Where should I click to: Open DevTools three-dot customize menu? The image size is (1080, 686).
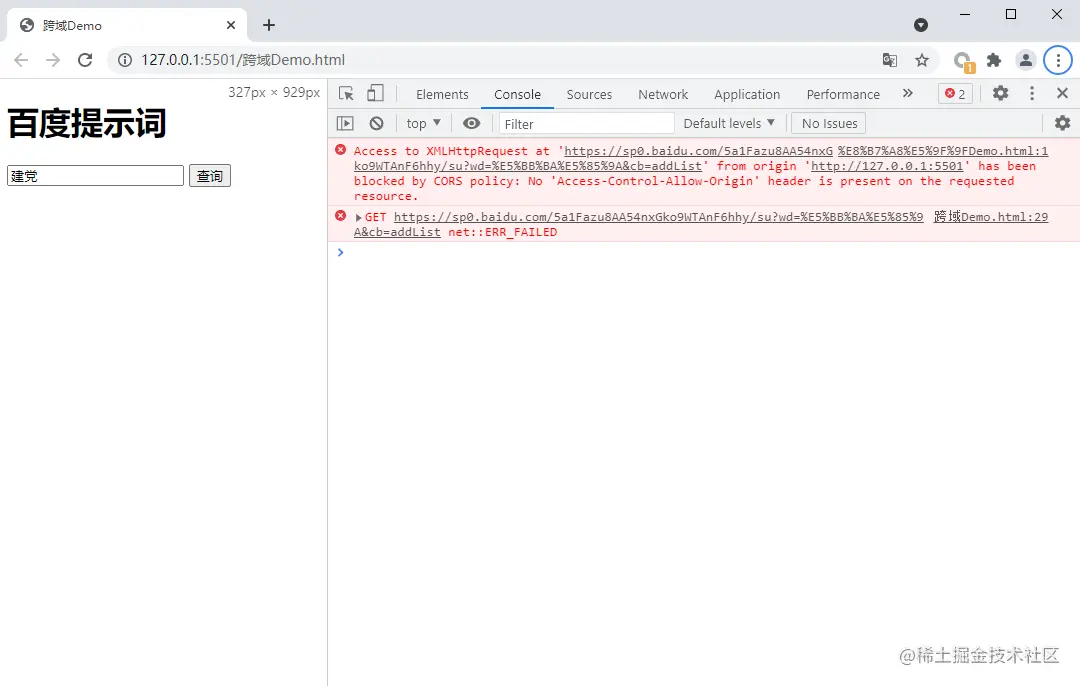pyautogui.click(x=1032, y=93)
